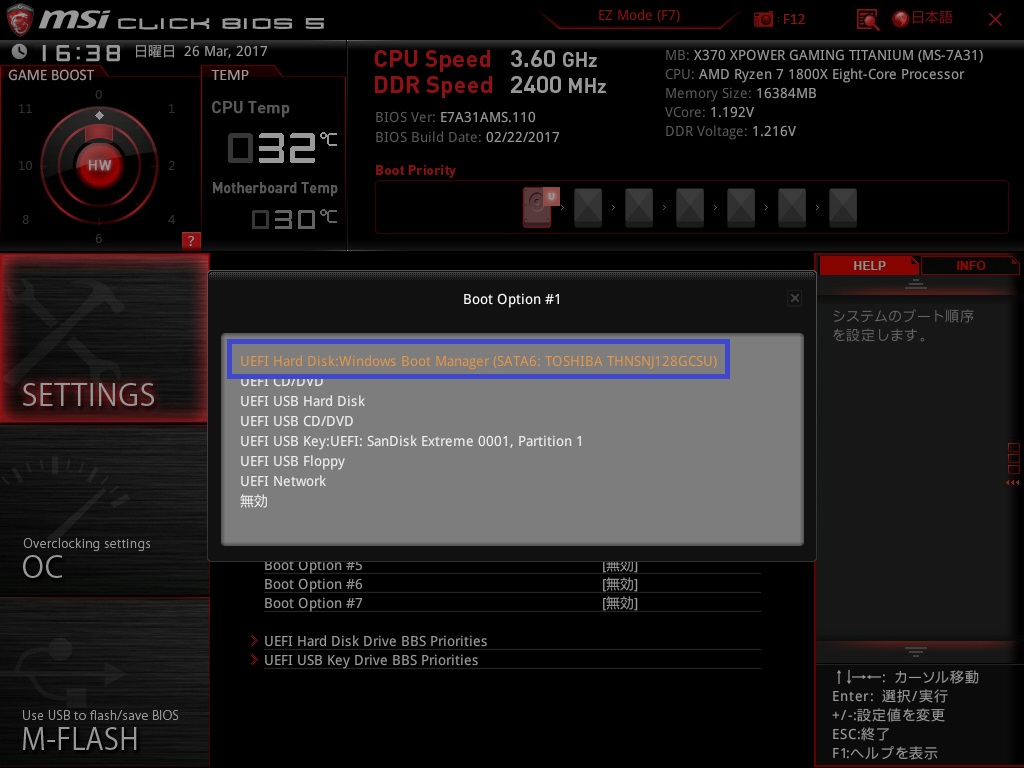Change language via 日本語 globe
This screenshot has width=1024, height=768.
(x=922, y=18)
